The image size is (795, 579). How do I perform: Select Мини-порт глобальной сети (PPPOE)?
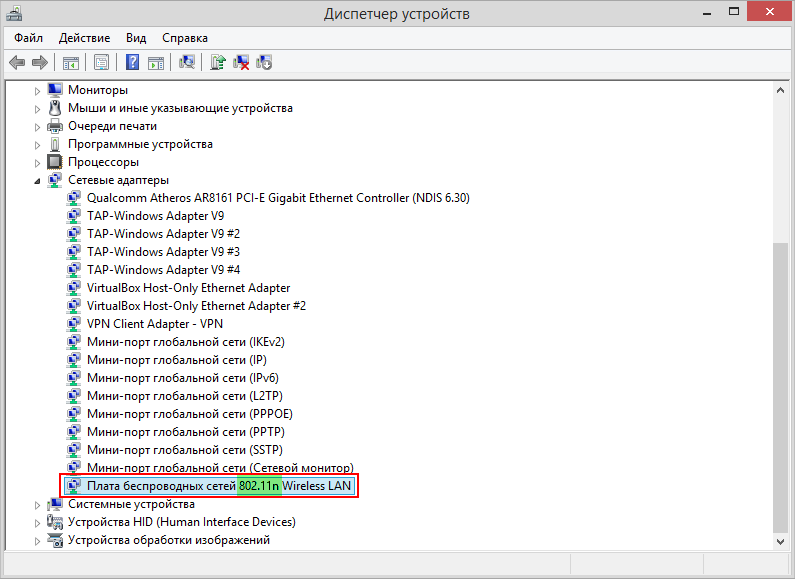click(190, 414)
